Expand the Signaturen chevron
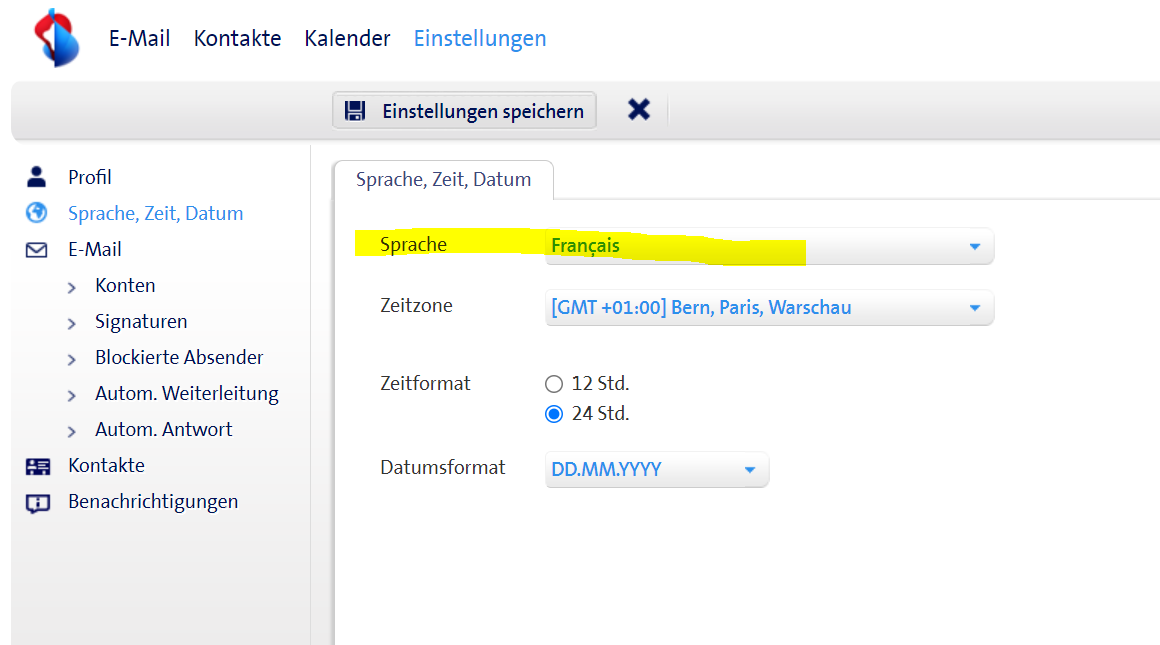 coord(72,323)
